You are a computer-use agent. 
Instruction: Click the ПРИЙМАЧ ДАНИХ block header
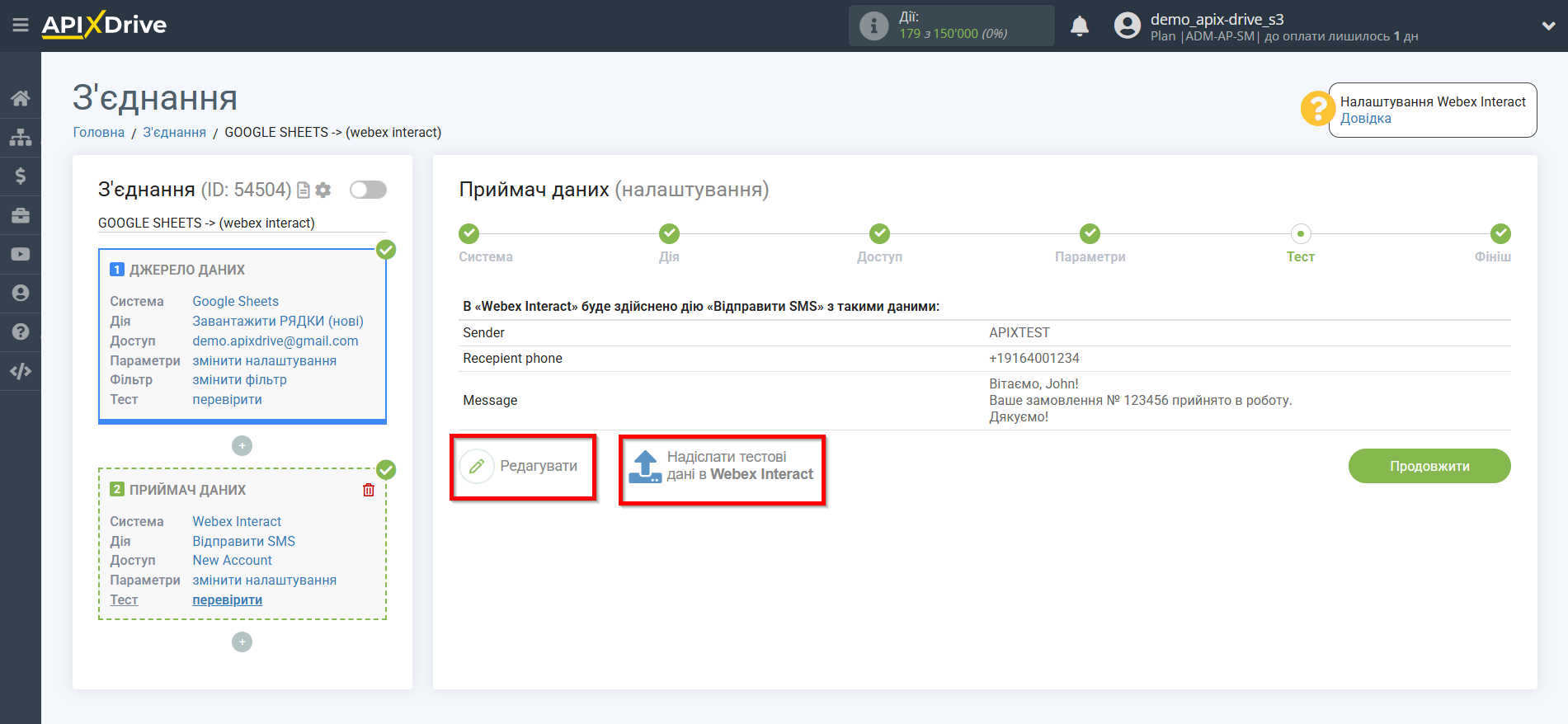click(x=187, y=491)
